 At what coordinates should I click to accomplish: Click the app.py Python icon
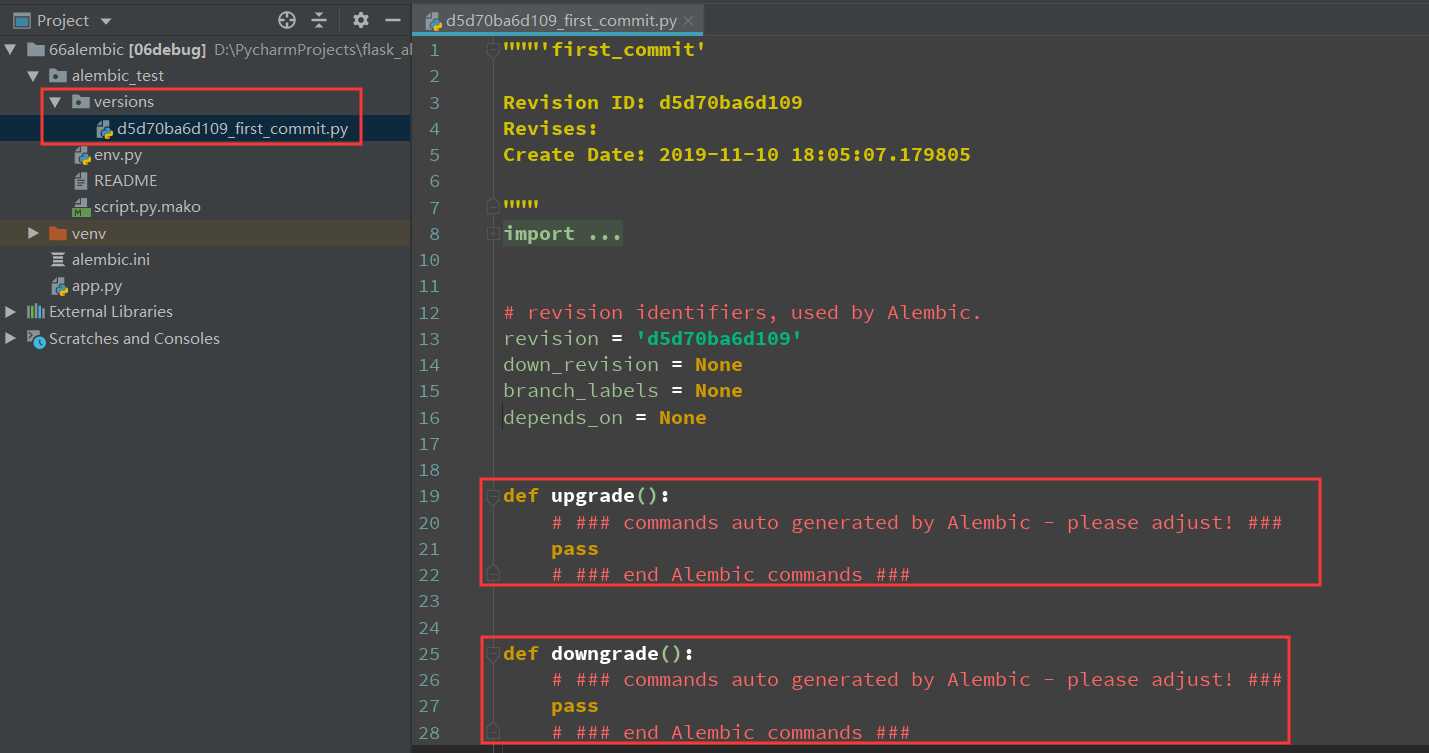pyautogui.click(x=59, y=286)
